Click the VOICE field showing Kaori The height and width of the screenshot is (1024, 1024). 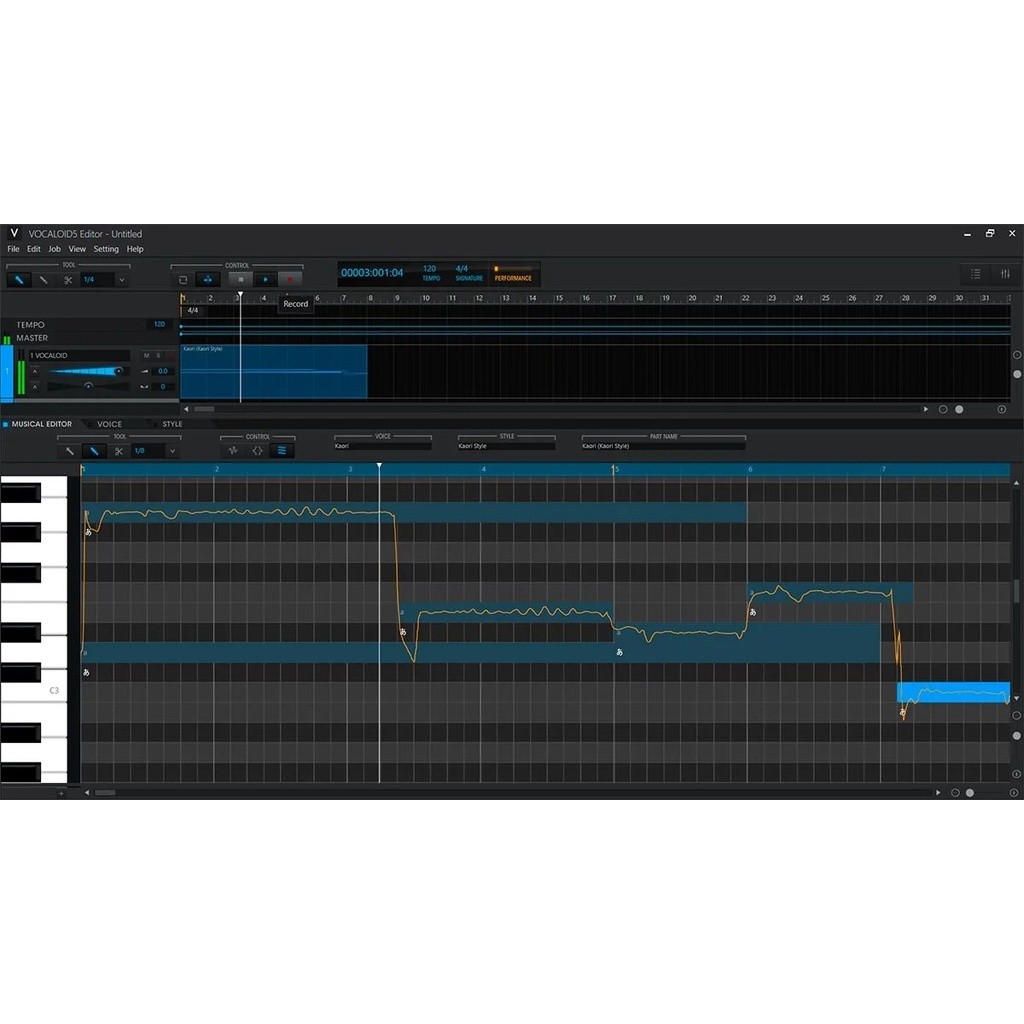[x=383, y=446]
